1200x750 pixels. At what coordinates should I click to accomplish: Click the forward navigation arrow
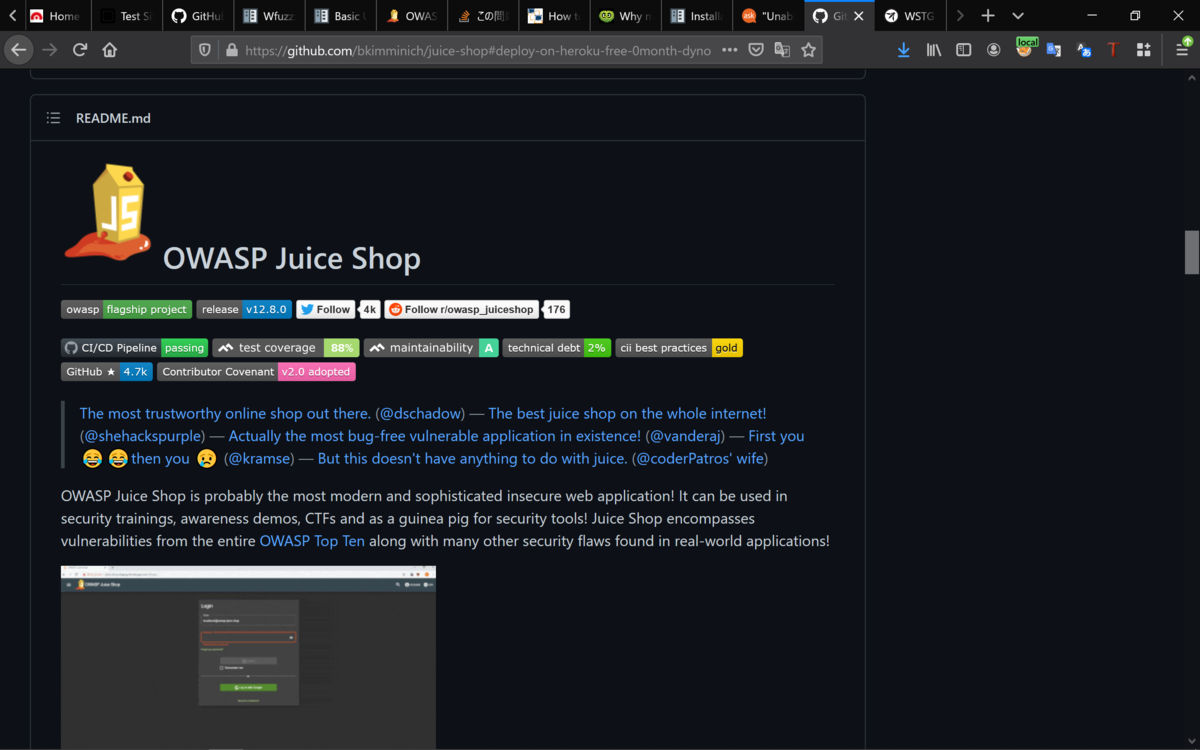[x=49, y=50]
